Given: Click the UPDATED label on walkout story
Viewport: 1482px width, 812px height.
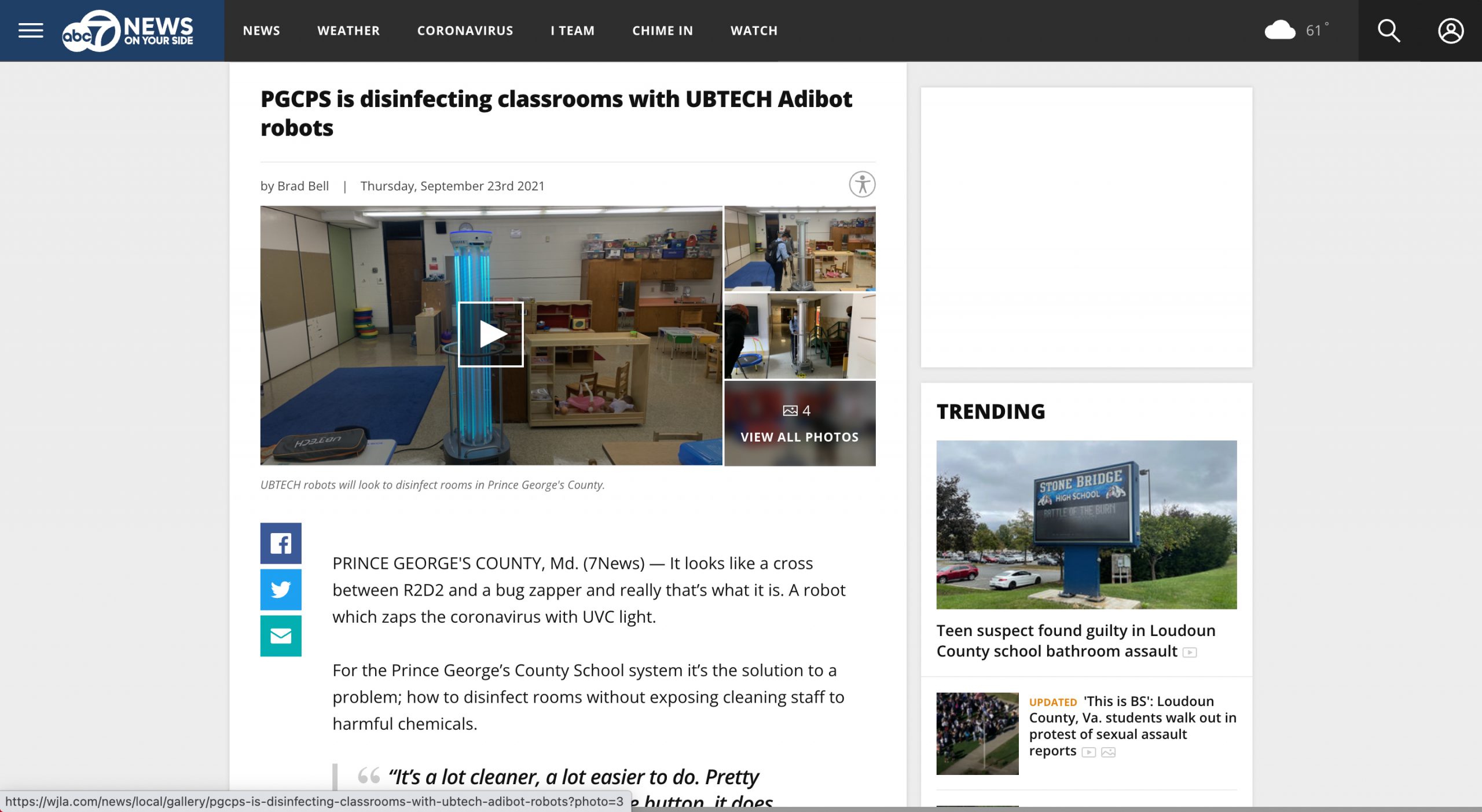Looking at the screenshot, I should 1052,702.
